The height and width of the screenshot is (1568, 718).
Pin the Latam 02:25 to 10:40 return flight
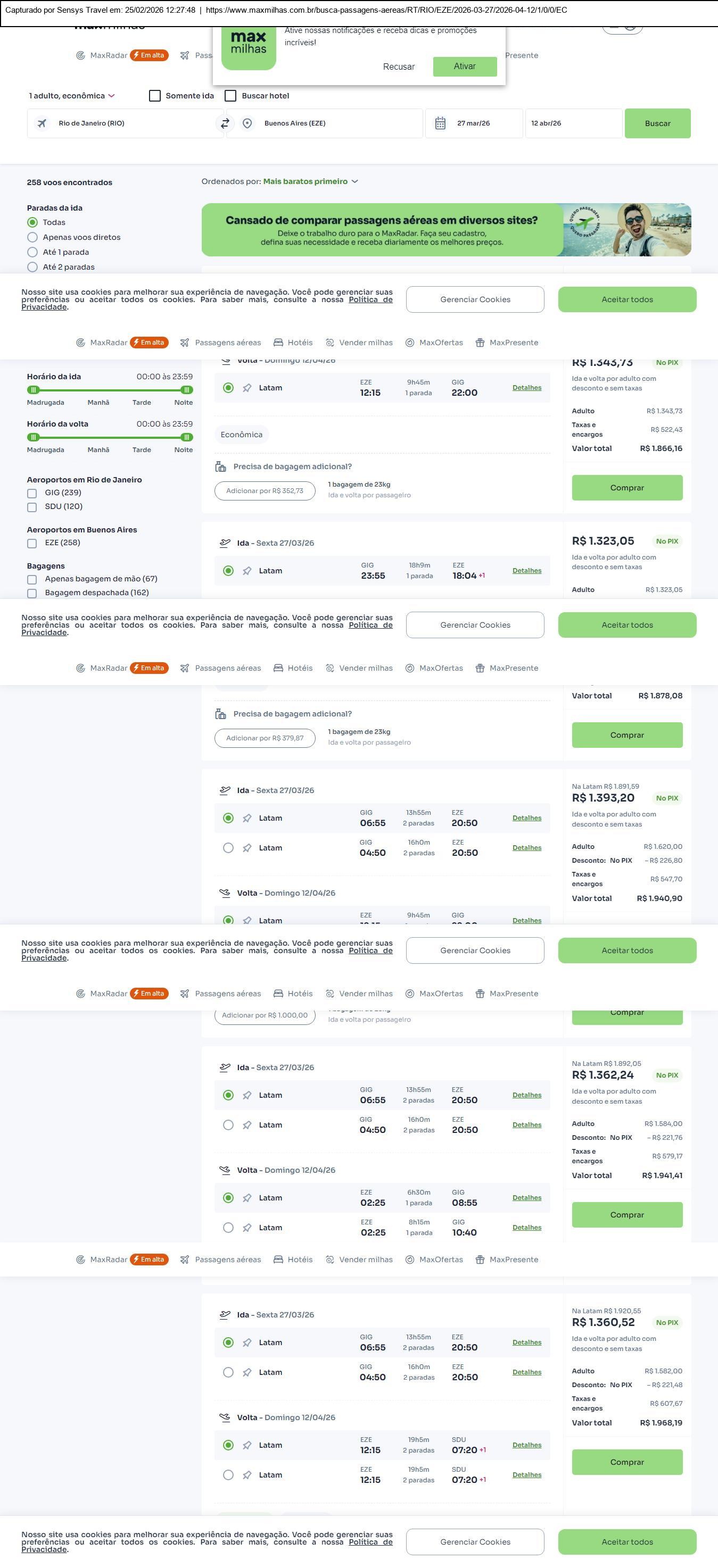tap(247, 1228)
